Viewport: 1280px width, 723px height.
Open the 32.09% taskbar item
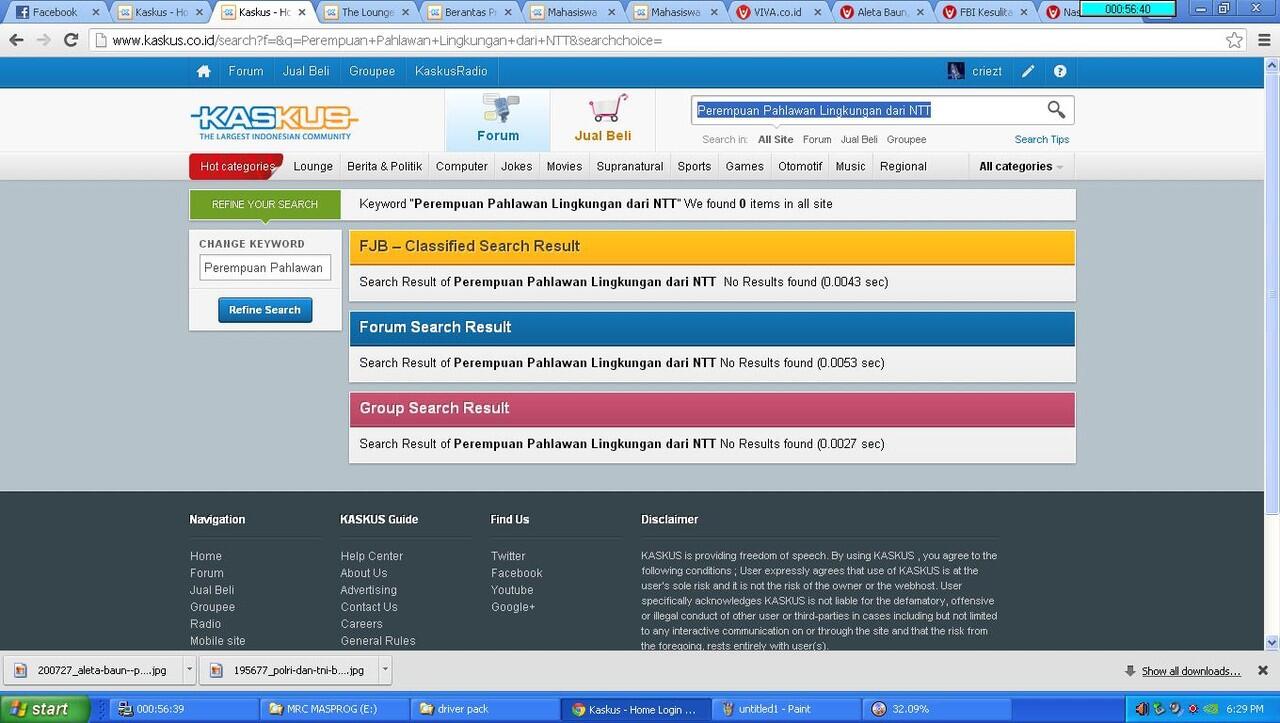coord(935,709)
